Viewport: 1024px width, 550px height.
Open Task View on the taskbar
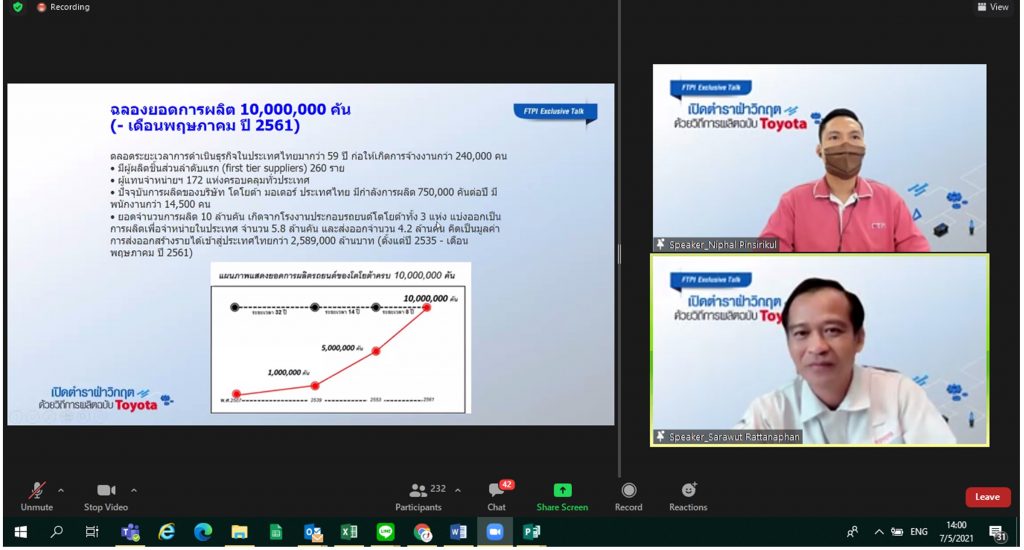[92, 532]
